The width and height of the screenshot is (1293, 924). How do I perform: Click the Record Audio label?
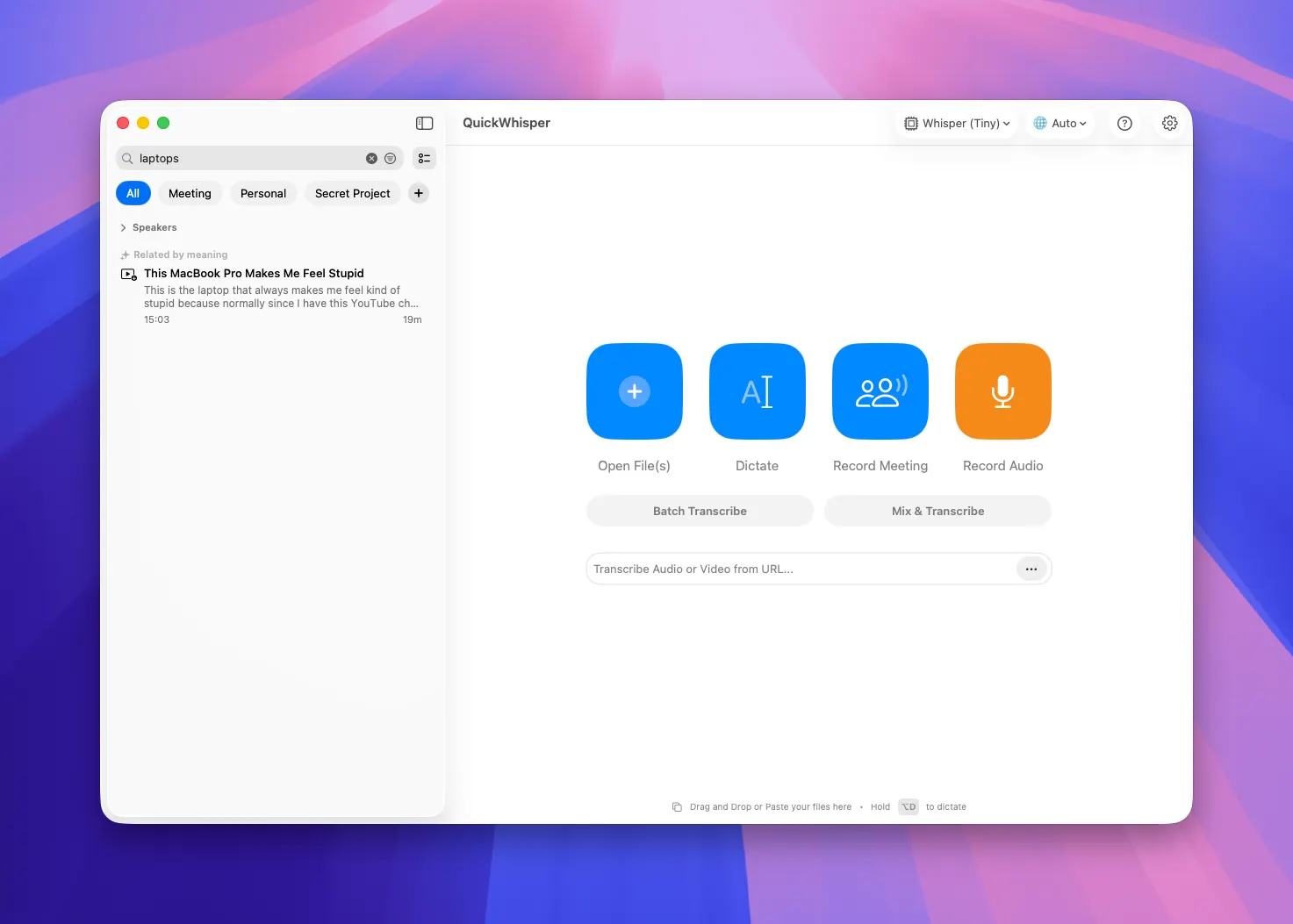(1003, 466)
